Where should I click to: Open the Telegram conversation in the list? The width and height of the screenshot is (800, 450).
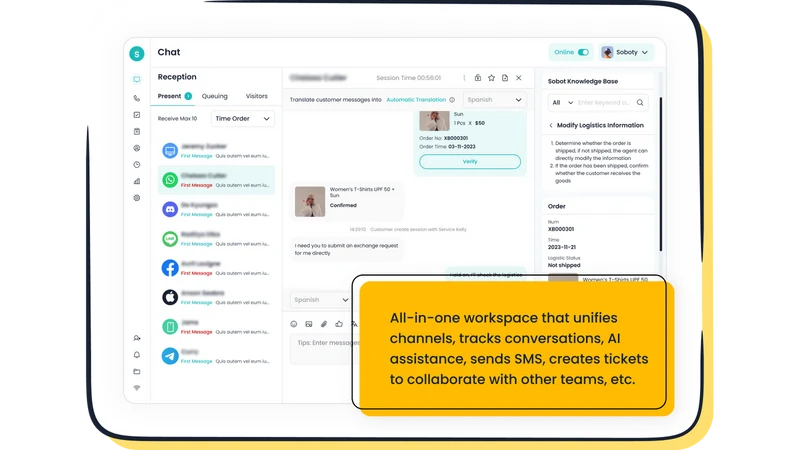point(216,356)
